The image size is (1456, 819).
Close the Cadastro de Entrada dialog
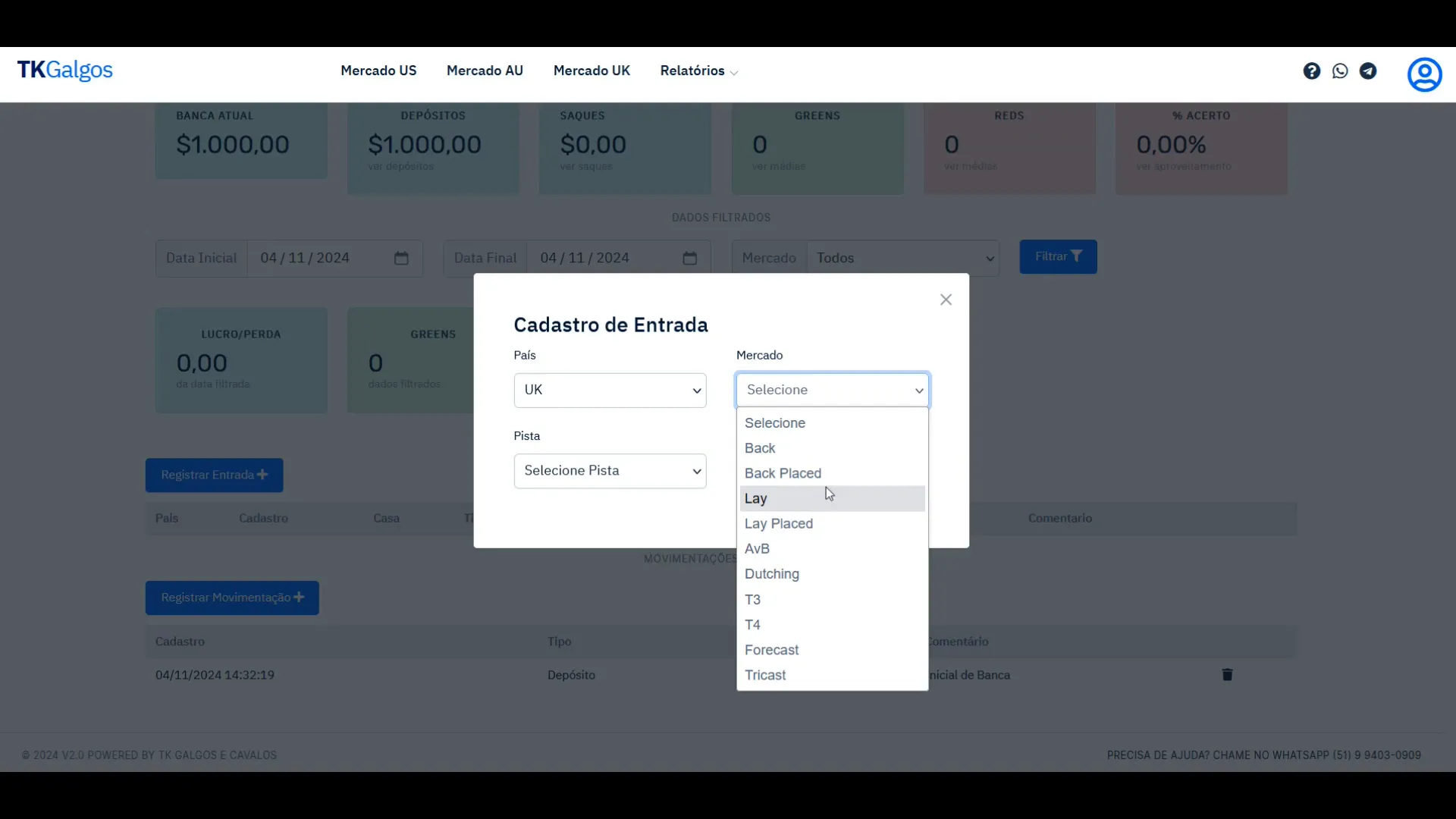946,300
